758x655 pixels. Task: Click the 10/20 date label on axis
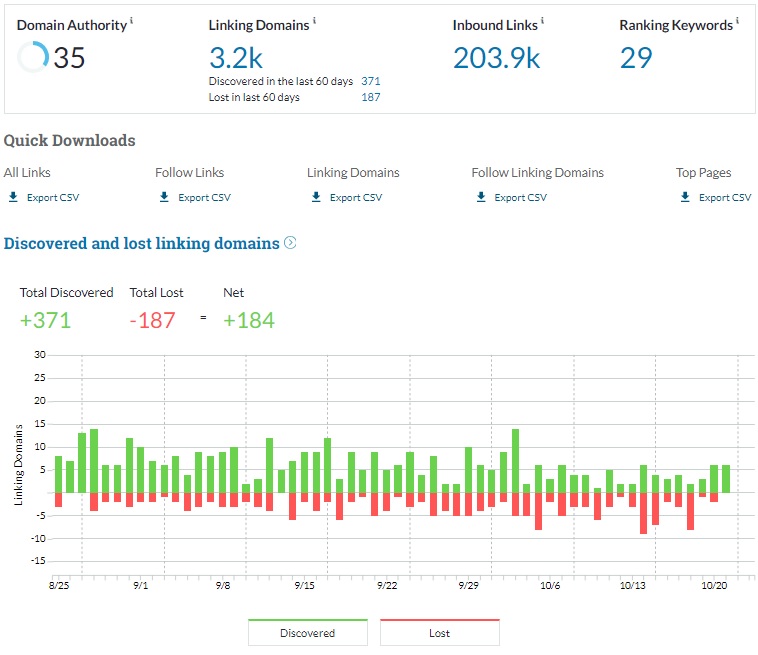[x=714, y=585]
